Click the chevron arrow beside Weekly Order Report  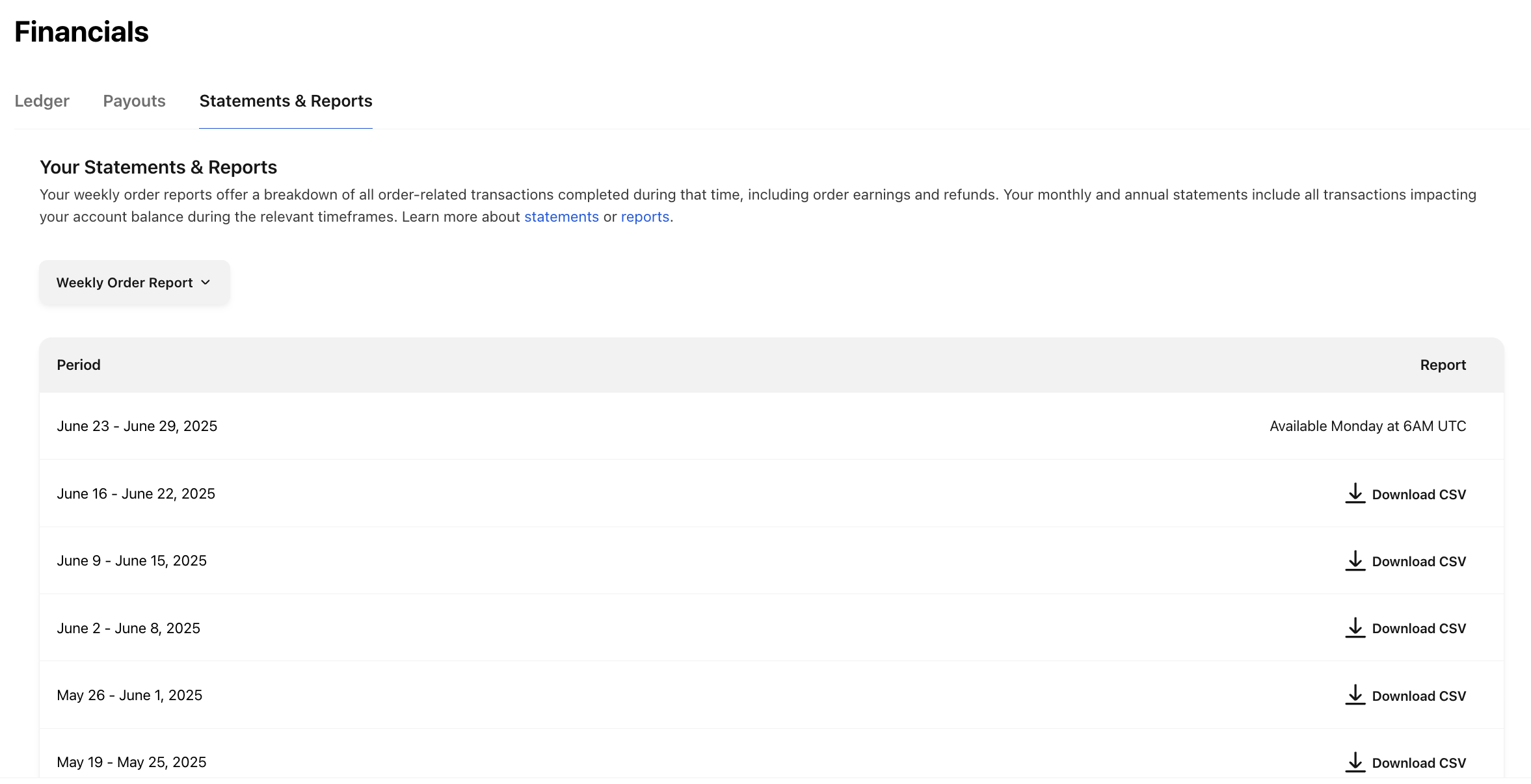tap(206, 283)
